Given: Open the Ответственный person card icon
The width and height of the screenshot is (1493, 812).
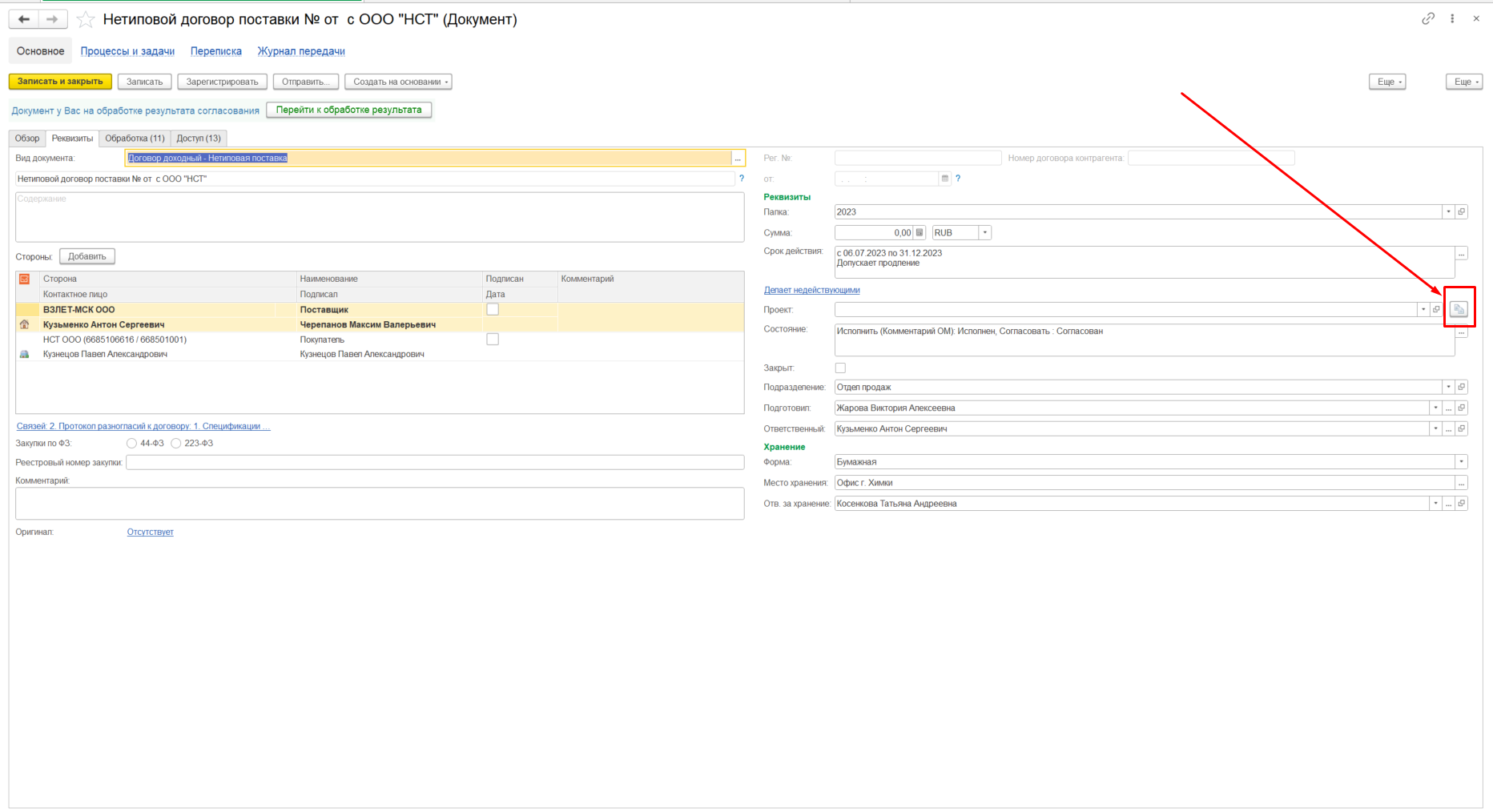Looking at the screenshot, I should [x=1462, y=429].
